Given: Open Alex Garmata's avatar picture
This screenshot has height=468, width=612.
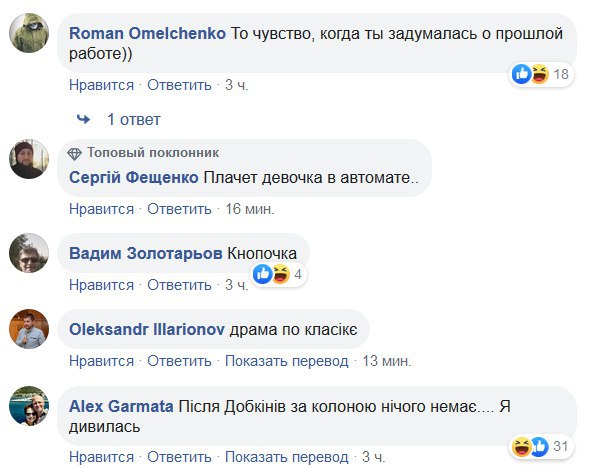Looking at the screenshot, I should (x=29, y=404).
